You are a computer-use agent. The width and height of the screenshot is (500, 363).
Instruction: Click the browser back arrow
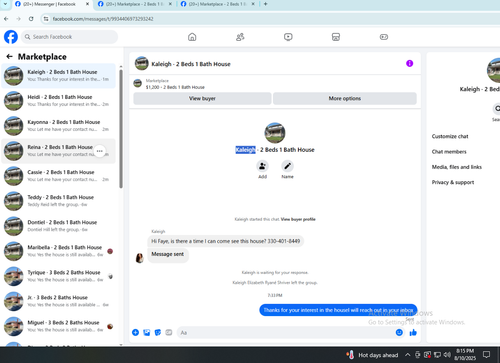tap(6, 19)
